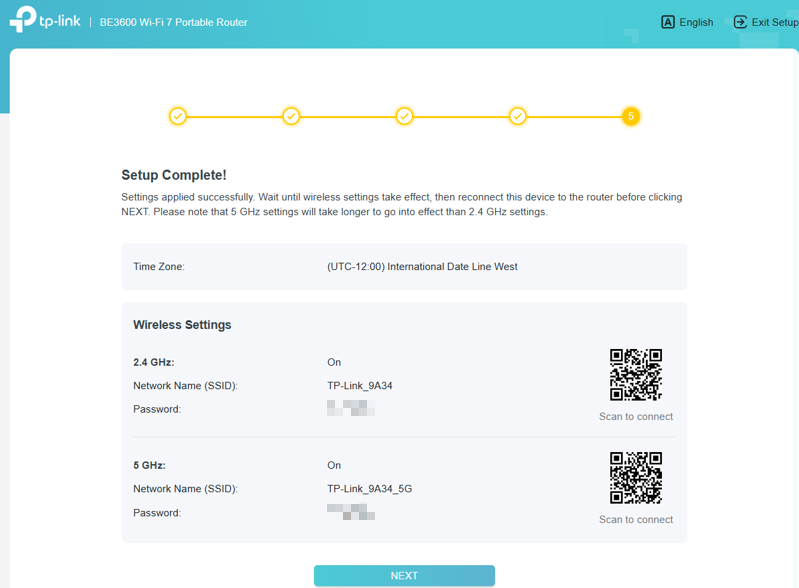This screenshot has width=799, height=588.
Task: Click 'Scan to connect' under 2.4 GHz
Action: coord(635,416)
